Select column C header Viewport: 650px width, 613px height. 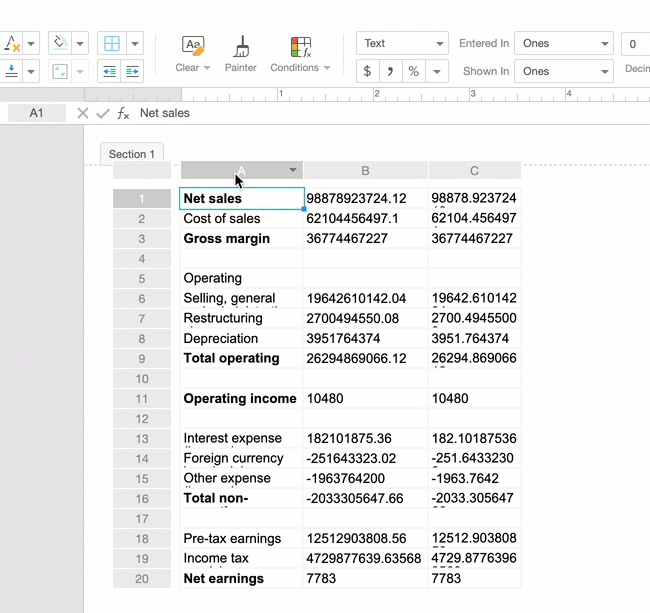click(474, 170)
